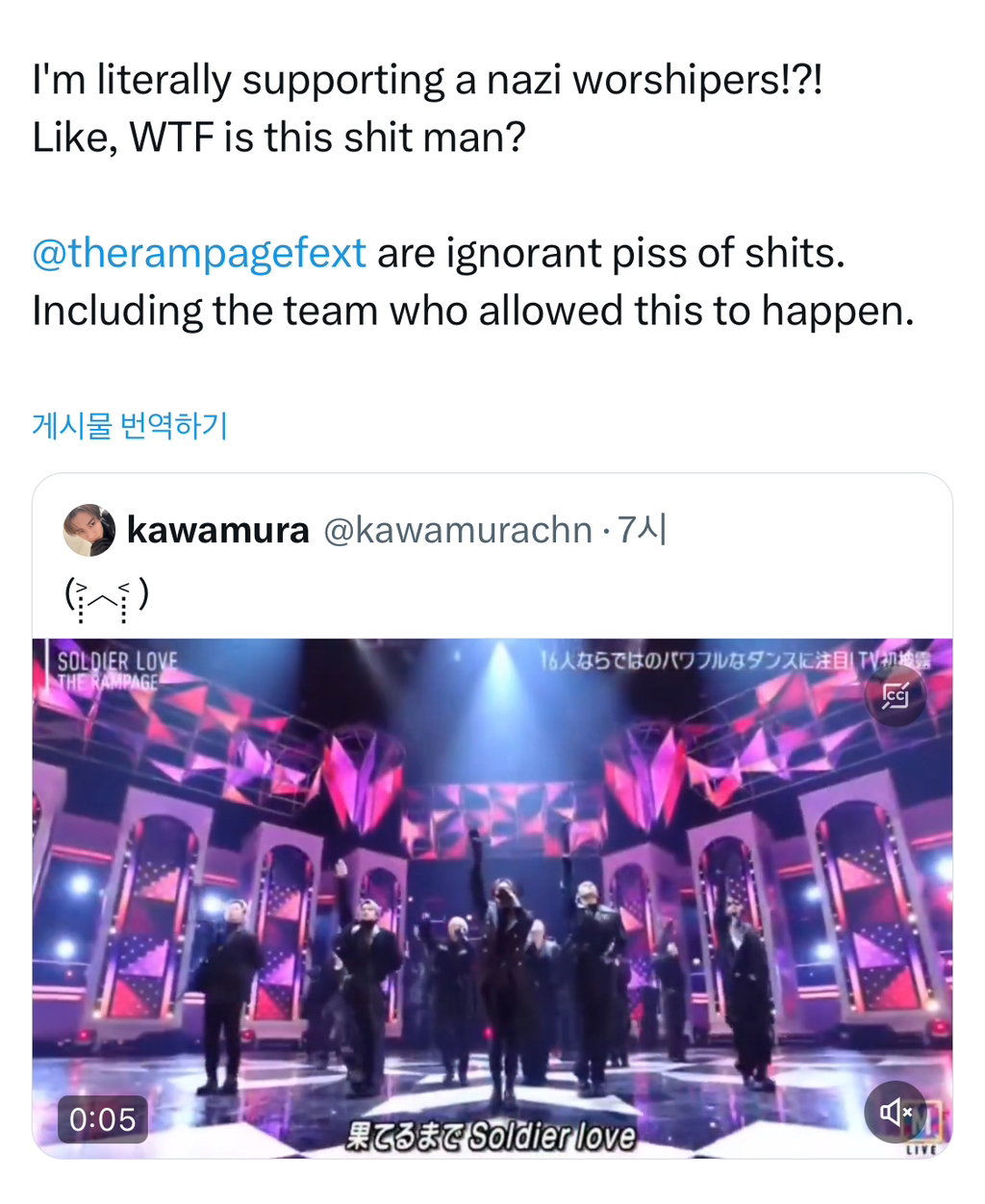Image resolution: width=985 pixels, height=1204 pixels.
Task: Play the video by clicking the center performer
Action: (x=502, y=962)
